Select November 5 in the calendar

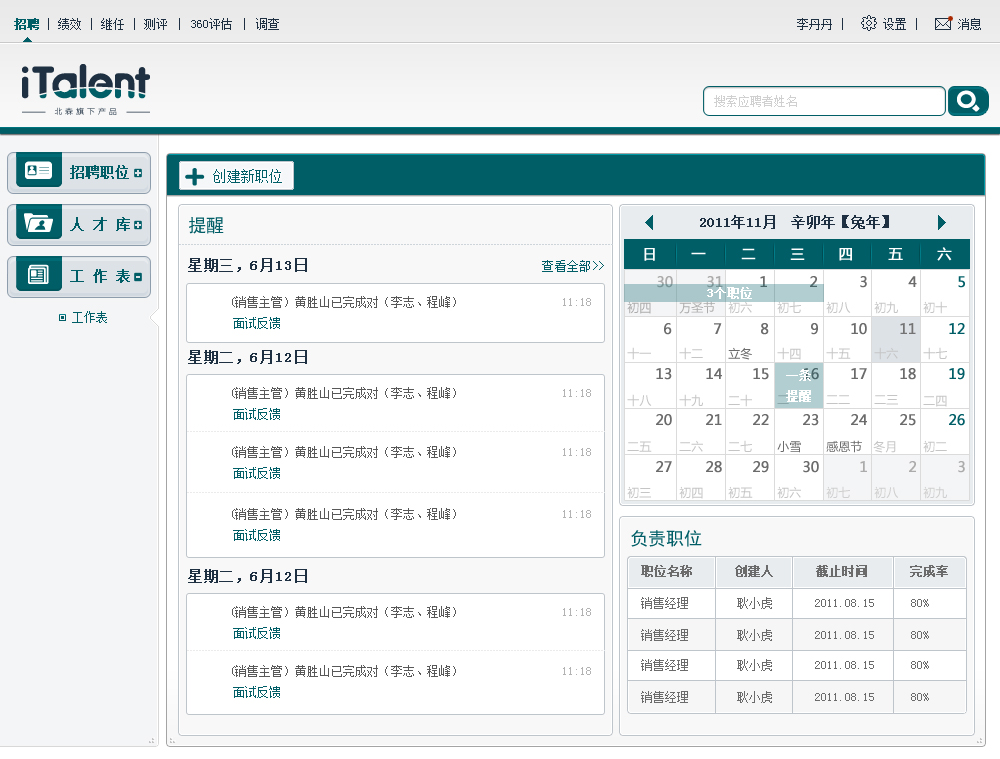(x=945, y=293)
